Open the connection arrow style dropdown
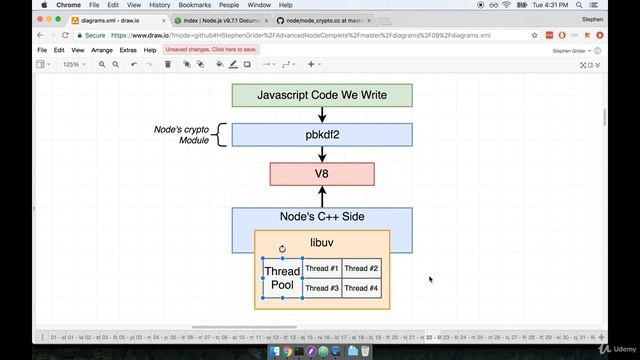Image resolution: width=640 pixels, height=360 pixels. click(269, 64)
